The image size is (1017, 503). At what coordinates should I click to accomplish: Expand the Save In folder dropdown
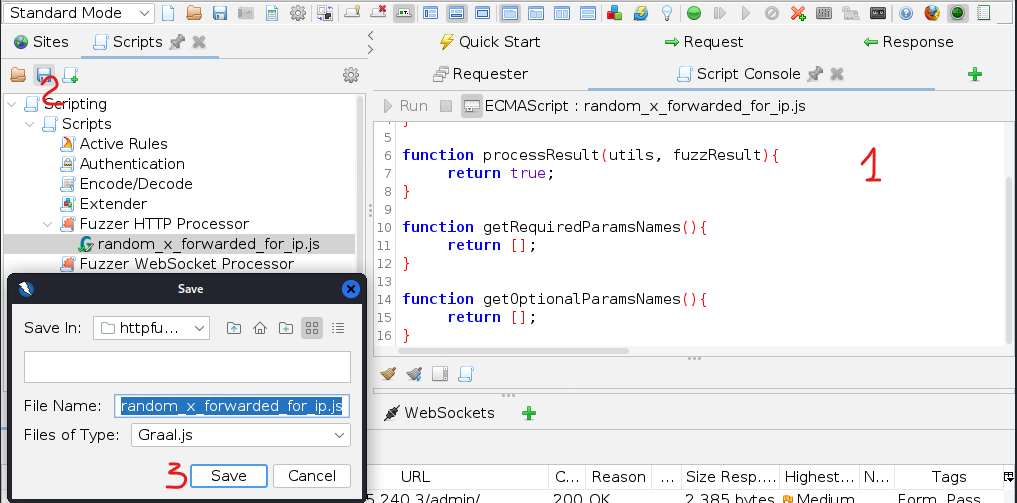point(152,327)
